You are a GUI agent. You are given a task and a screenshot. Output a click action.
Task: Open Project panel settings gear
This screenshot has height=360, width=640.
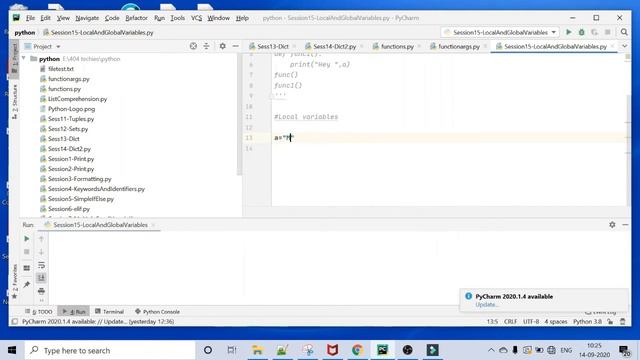click(x=222, y=46)
